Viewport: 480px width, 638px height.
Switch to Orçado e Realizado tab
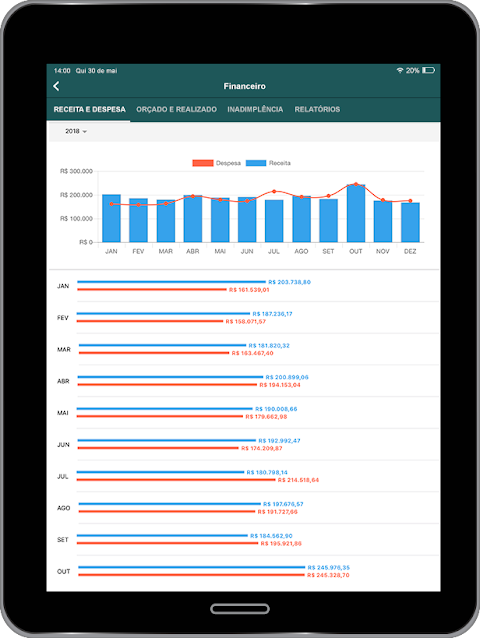[176, 109]
